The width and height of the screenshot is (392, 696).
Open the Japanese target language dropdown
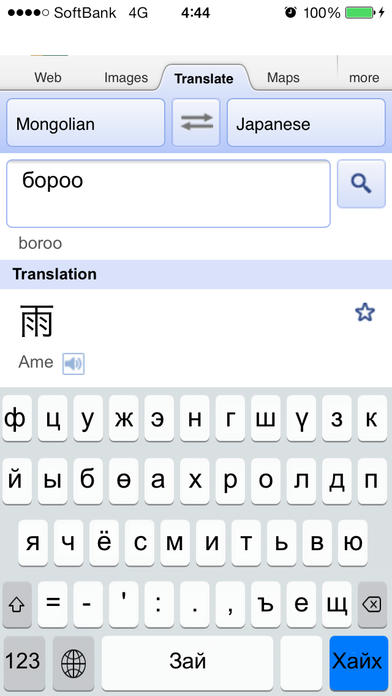pyautogui.click(x=306, y=123)
